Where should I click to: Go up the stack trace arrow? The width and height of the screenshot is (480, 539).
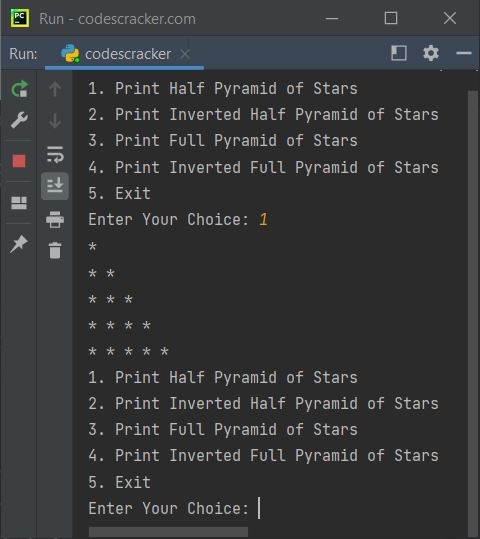pos(55,89)
